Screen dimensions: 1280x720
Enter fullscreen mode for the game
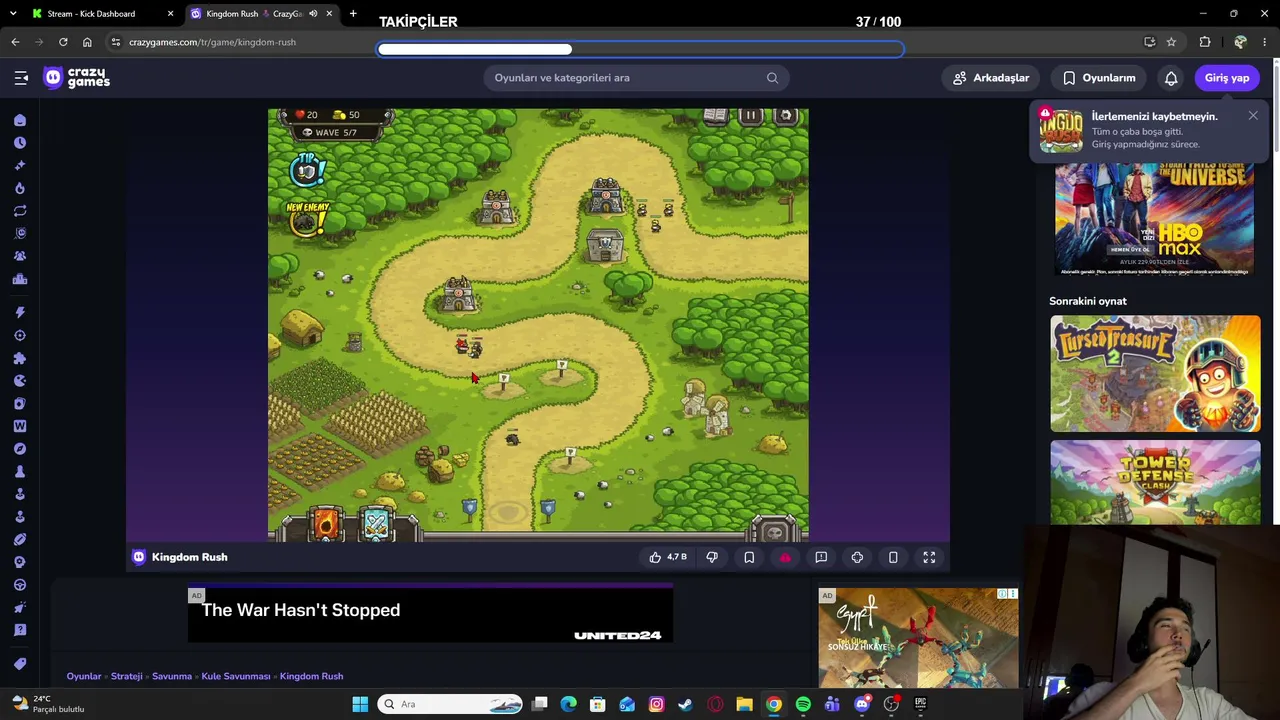[929, 557]
